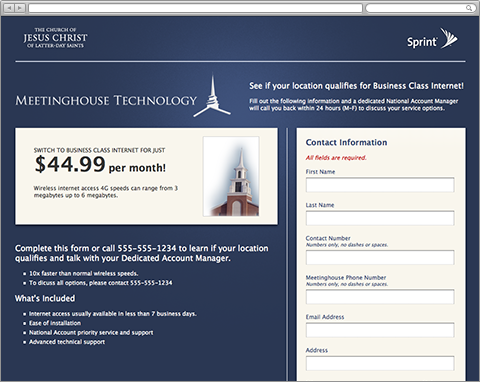Viewport: 480px width, 382px height.
Task: Focus the Contact Number field
Action: point(380,258)
